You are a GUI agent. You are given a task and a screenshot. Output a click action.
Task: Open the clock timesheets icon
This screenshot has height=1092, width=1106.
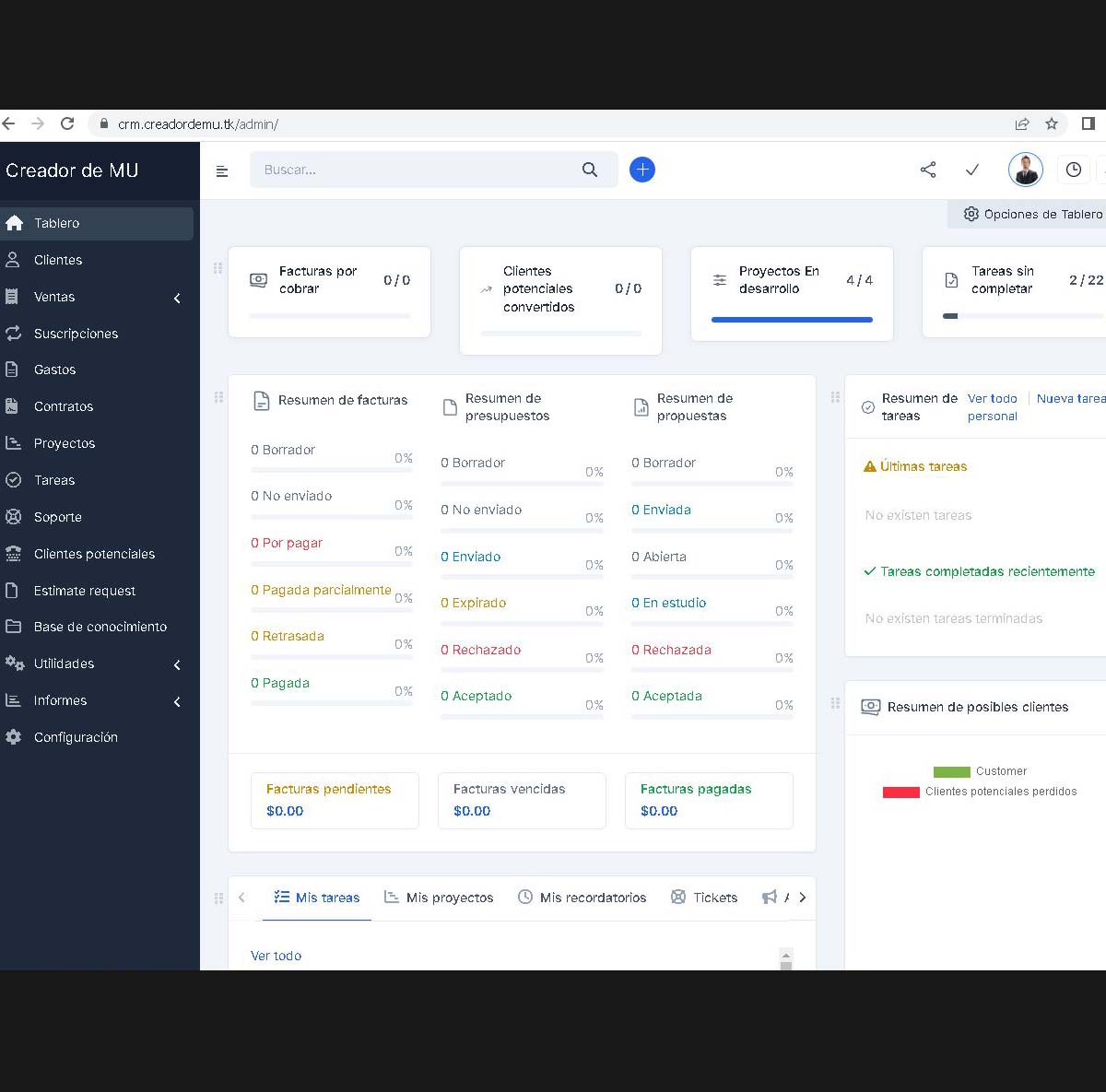click(1074, 170)
